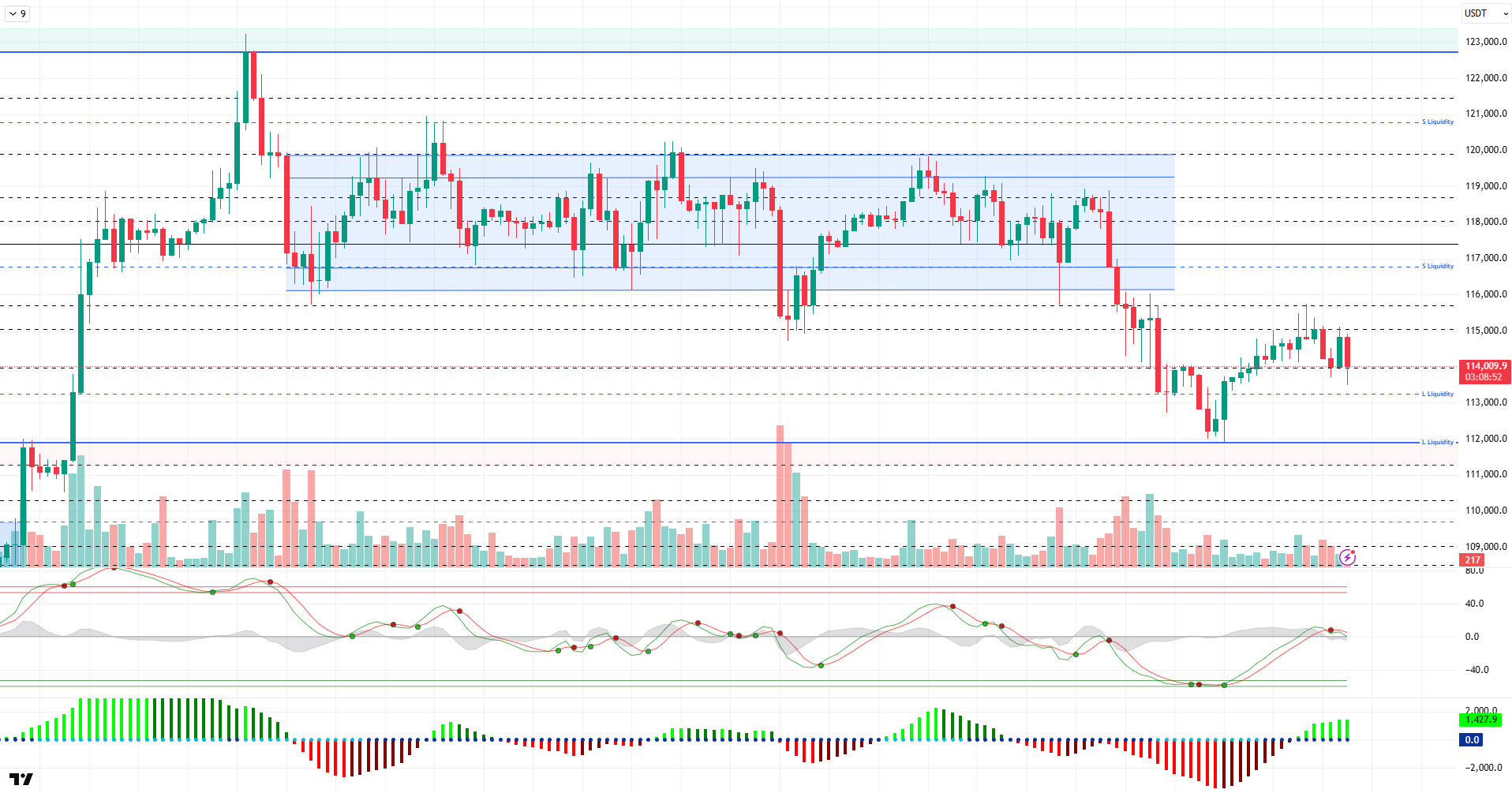The width and height of the screenshot is (1512, 793).
Task: Click the 119,000.0 price axis label
Action: tap(1486, 186)
